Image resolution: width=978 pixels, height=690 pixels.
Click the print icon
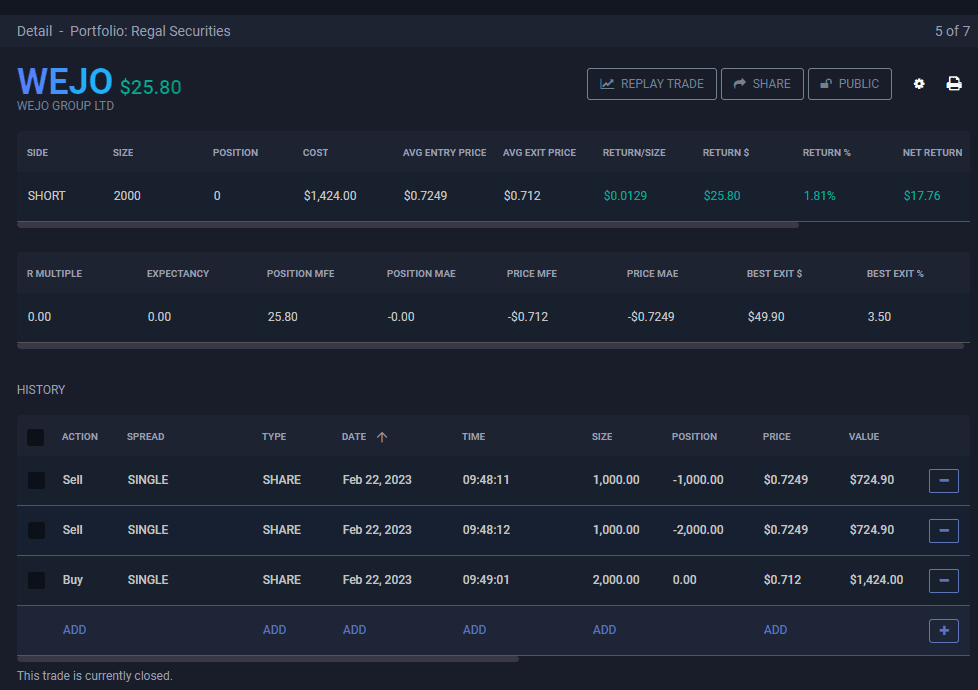click(x=954, y=84)
